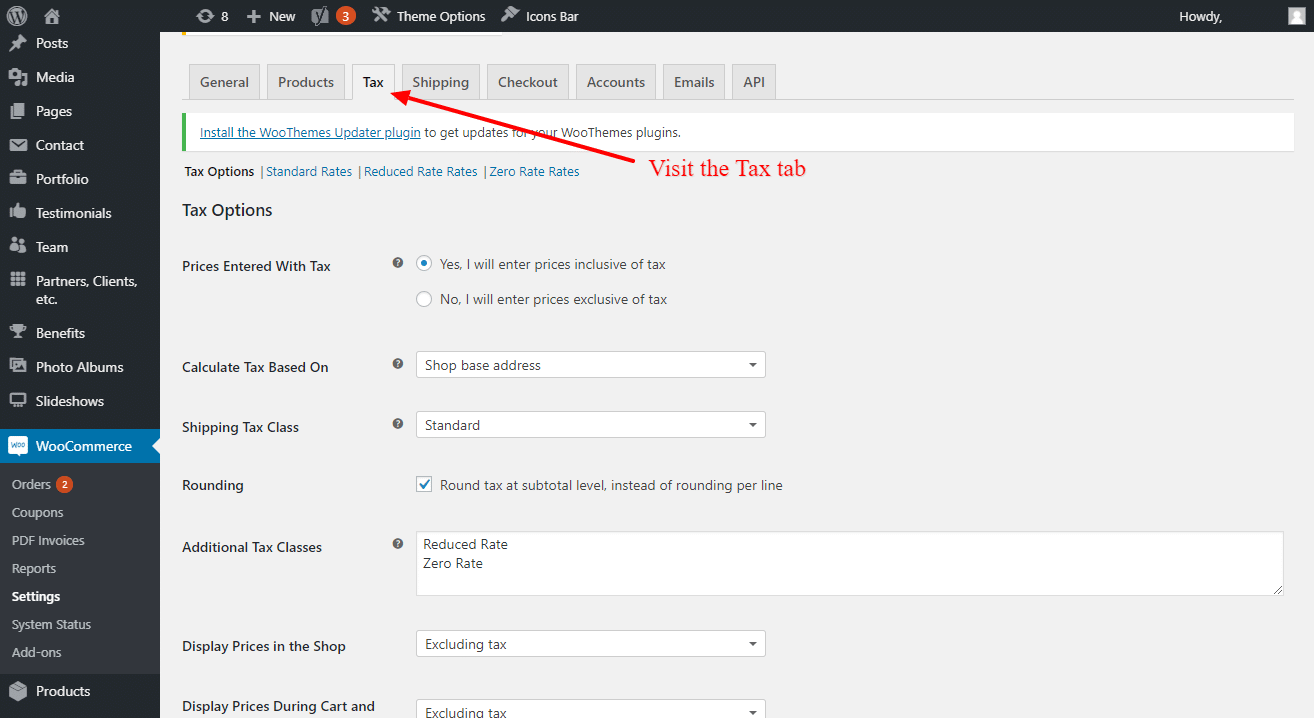Click the Pages icon in sidebar
This screenshot has height=718, width=1314.
[18, 111]
